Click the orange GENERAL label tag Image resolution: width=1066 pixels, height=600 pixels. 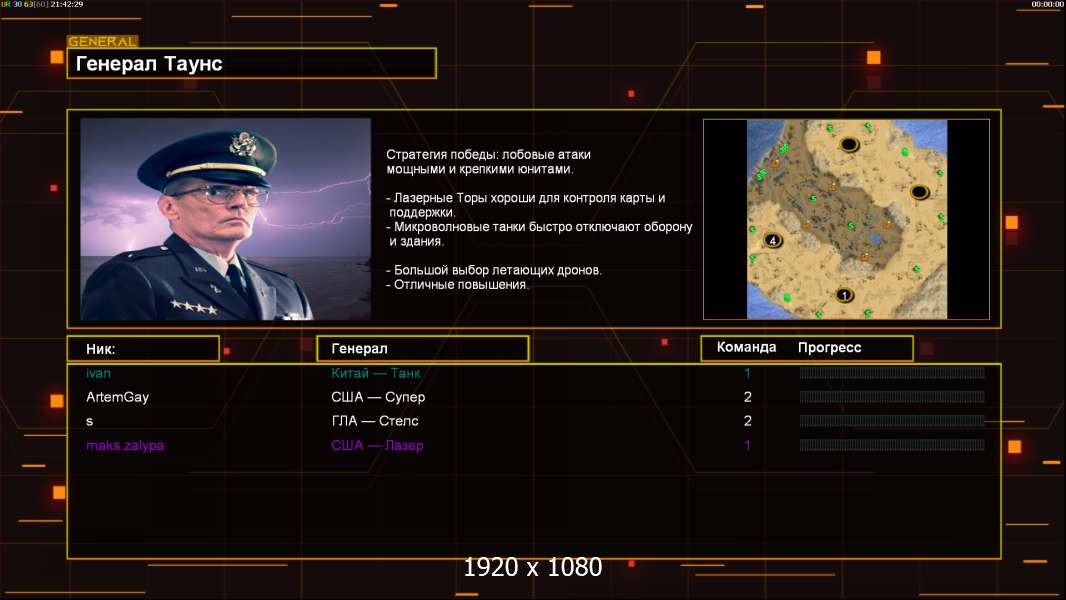(x=103, y=41)
